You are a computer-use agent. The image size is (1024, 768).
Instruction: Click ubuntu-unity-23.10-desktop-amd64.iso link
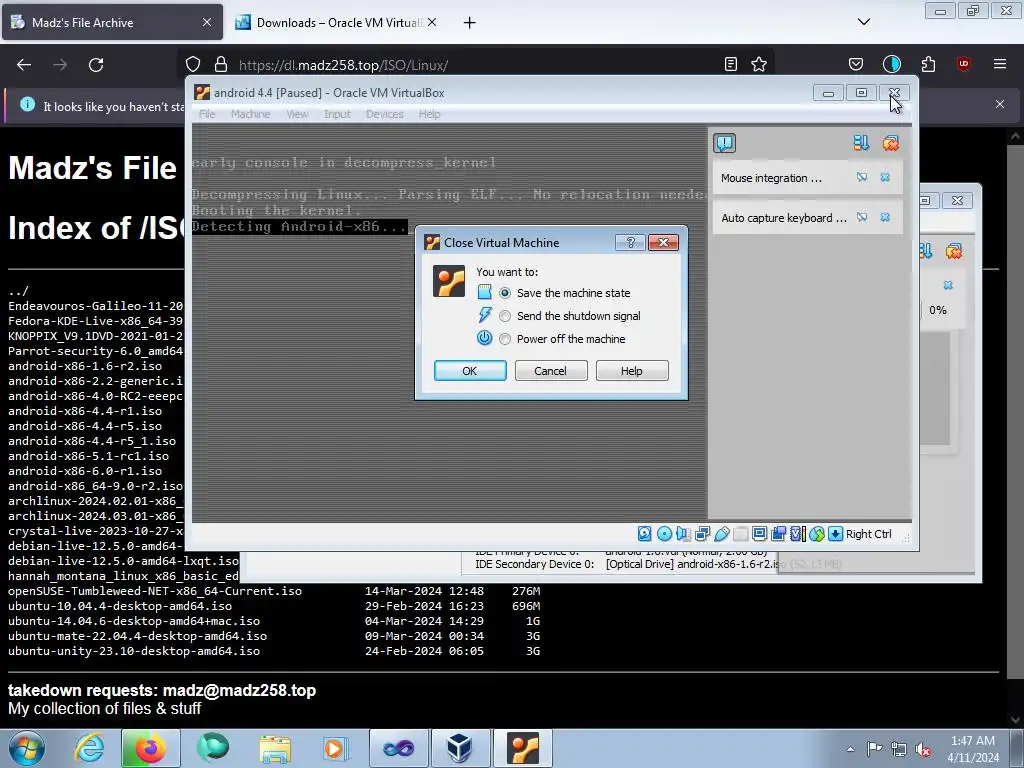pyautogui.click(x=134, y=651)
